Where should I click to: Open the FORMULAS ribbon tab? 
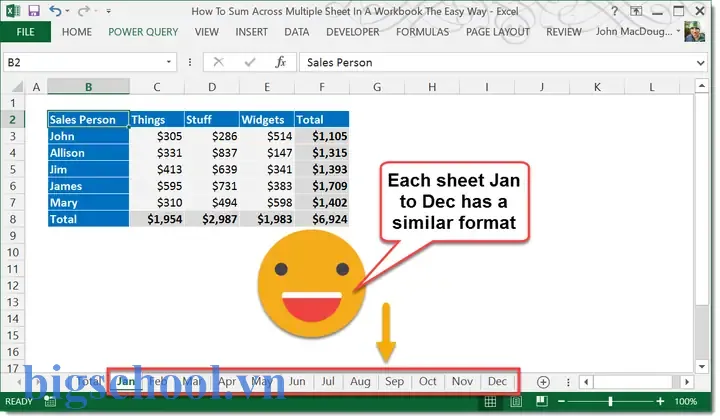tap(422, 32)
